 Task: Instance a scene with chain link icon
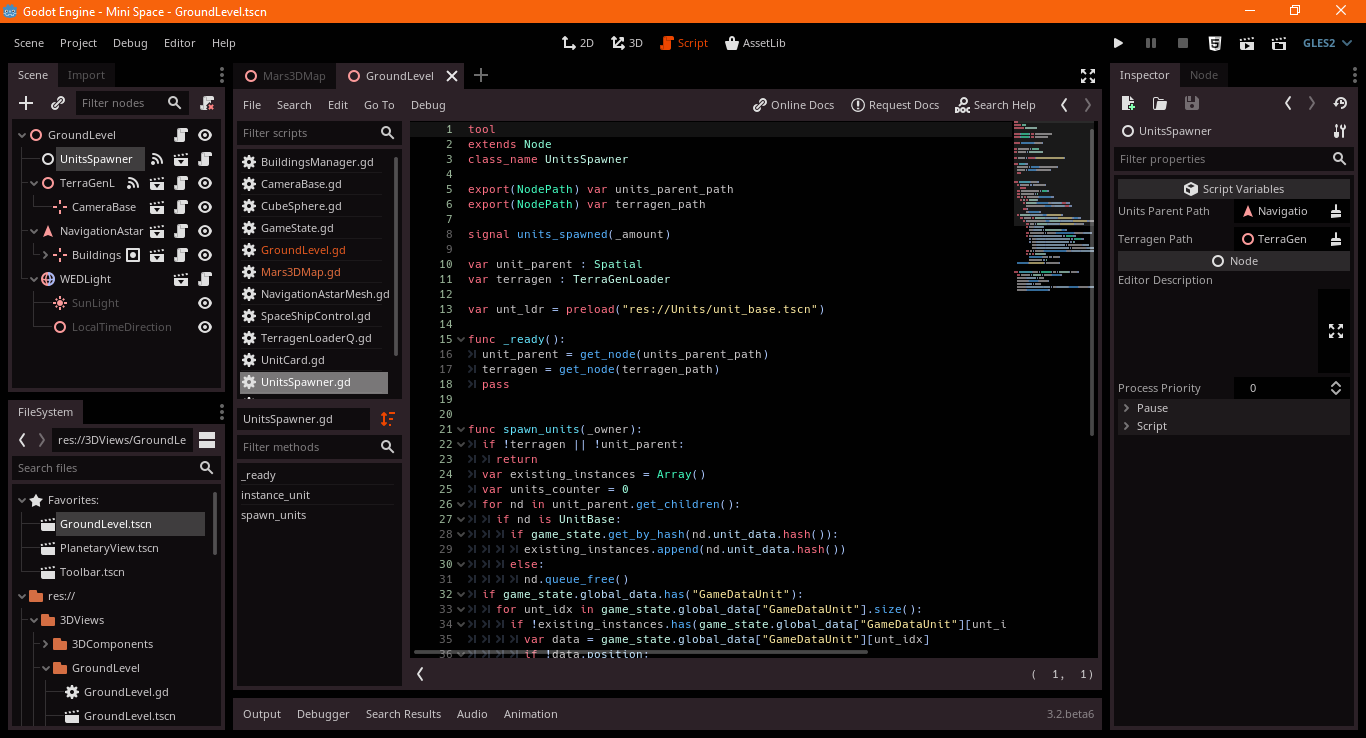tap(58, 103)
